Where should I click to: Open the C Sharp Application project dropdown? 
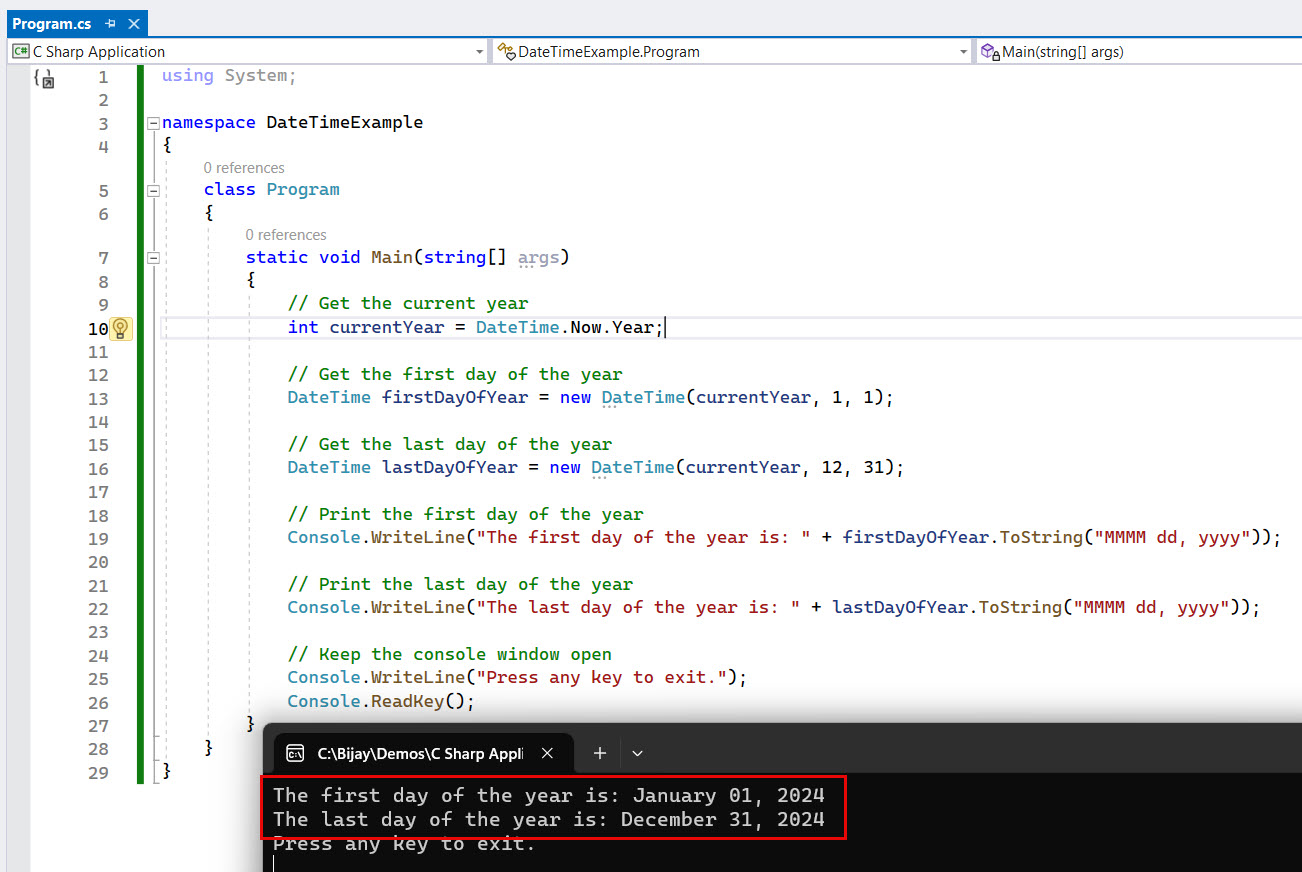pos(479,51)
